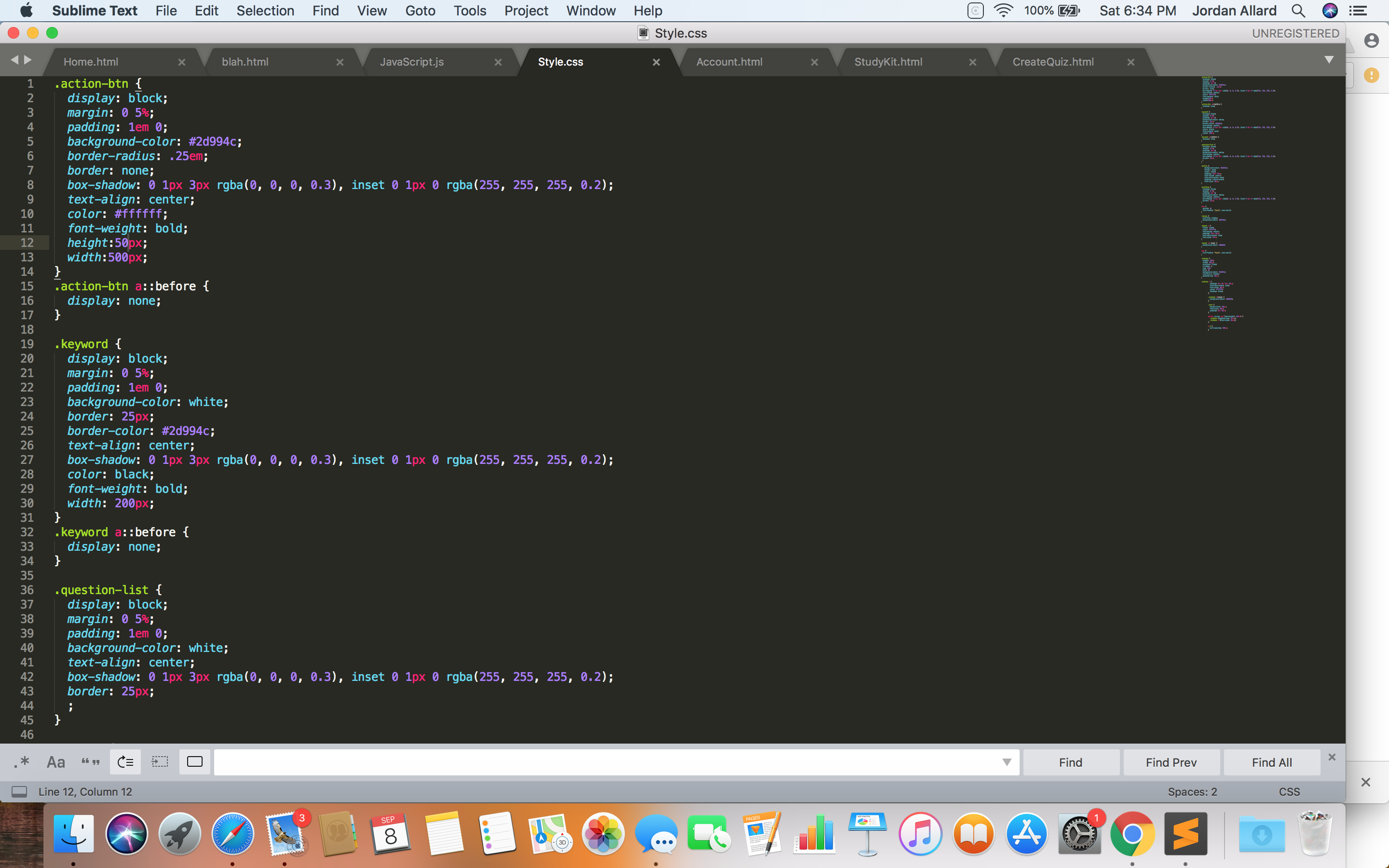Open the Spaces: 2 indentation menu
The width and height of the screenshot is (1389, 868).
pos(1192,792)
